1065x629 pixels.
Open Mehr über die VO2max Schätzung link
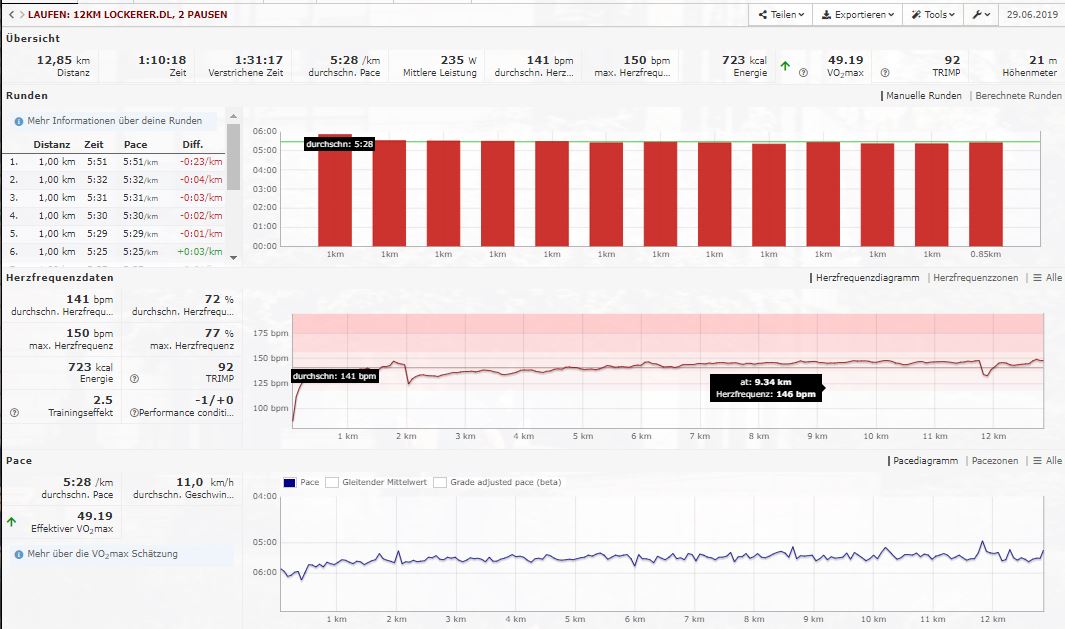pyautogui.click(x=102, y=553)
